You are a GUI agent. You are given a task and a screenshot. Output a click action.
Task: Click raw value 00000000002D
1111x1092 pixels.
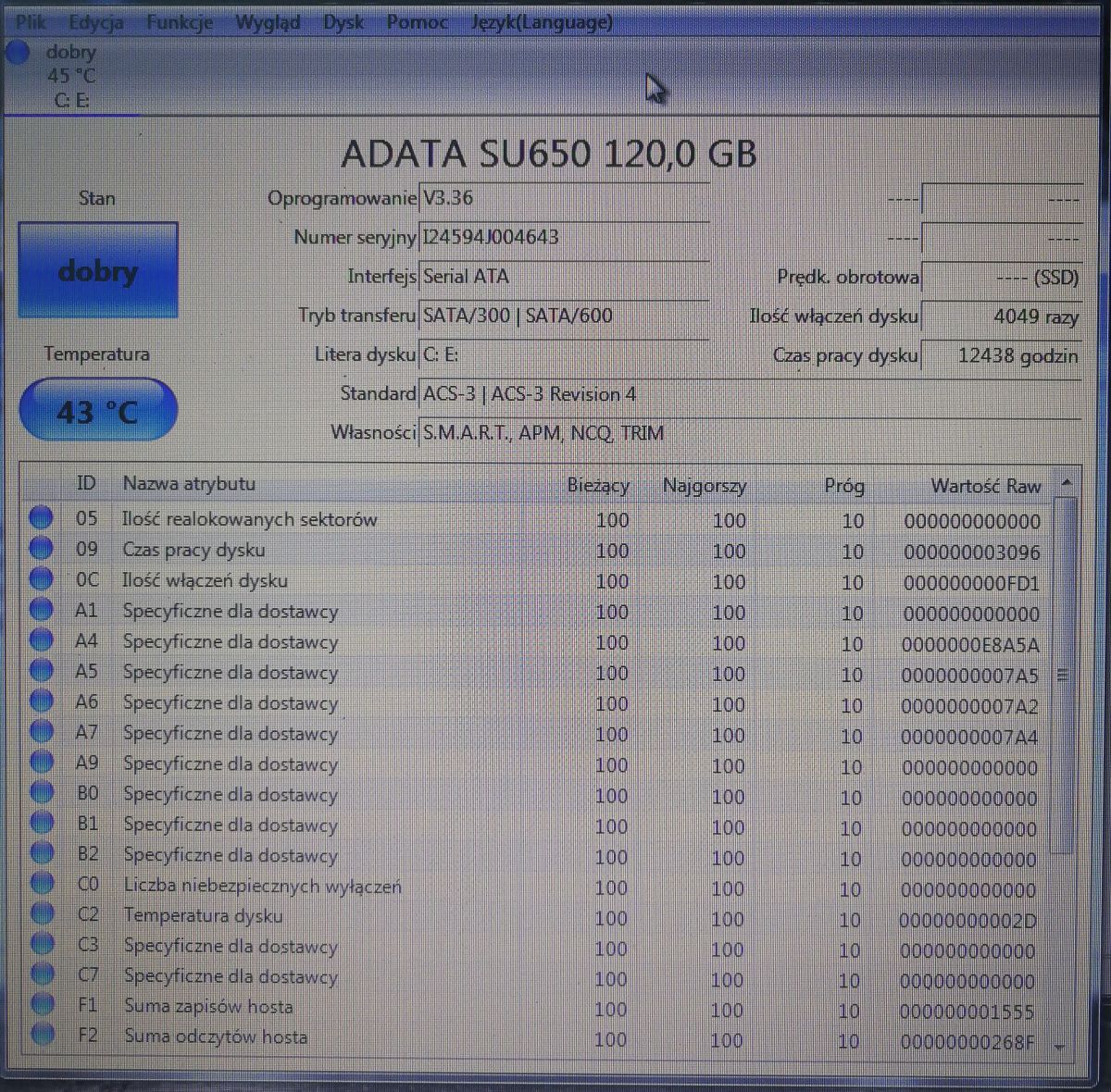[967, 920]
